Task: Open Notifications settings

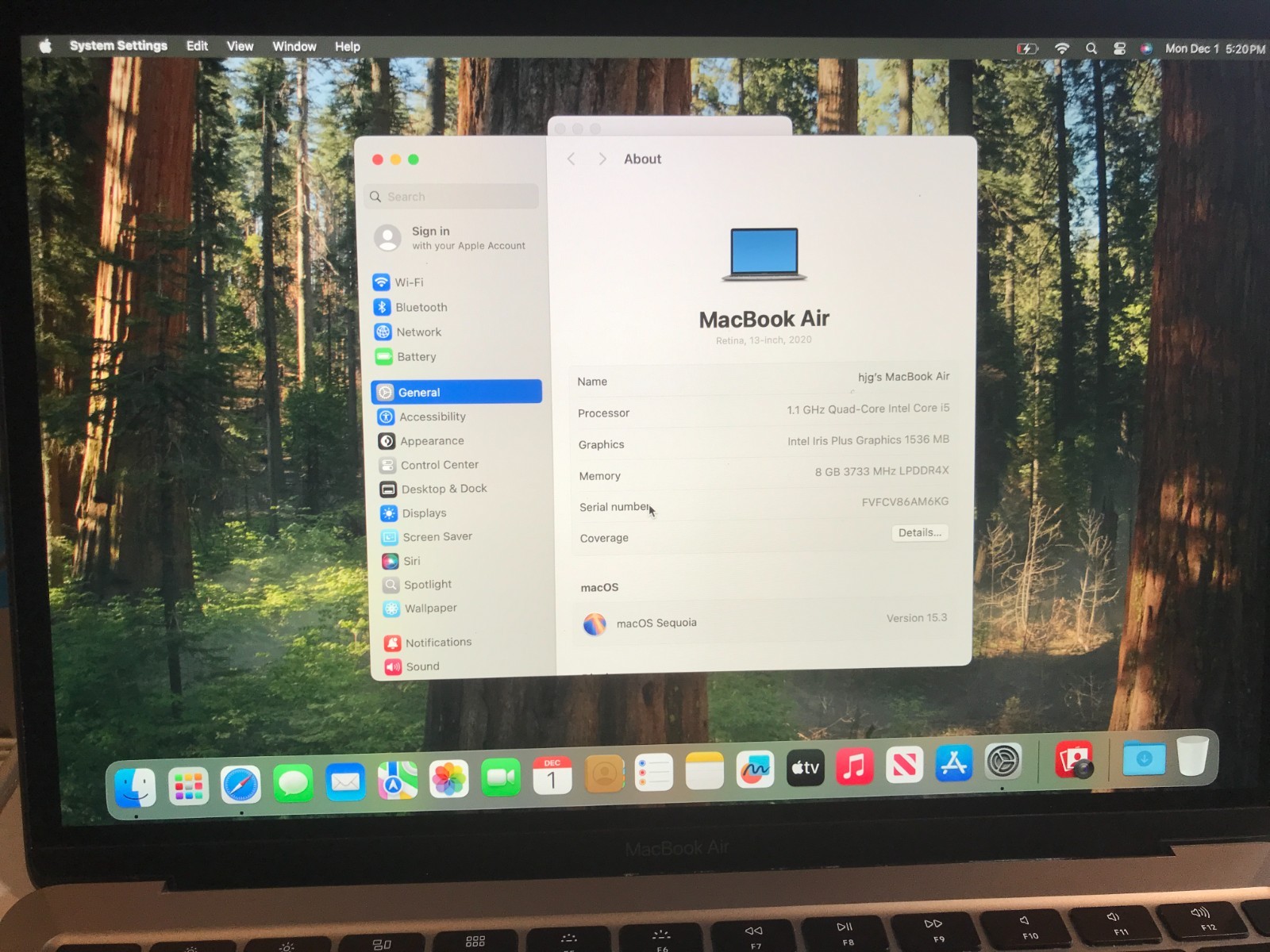Action: (437, 642)
